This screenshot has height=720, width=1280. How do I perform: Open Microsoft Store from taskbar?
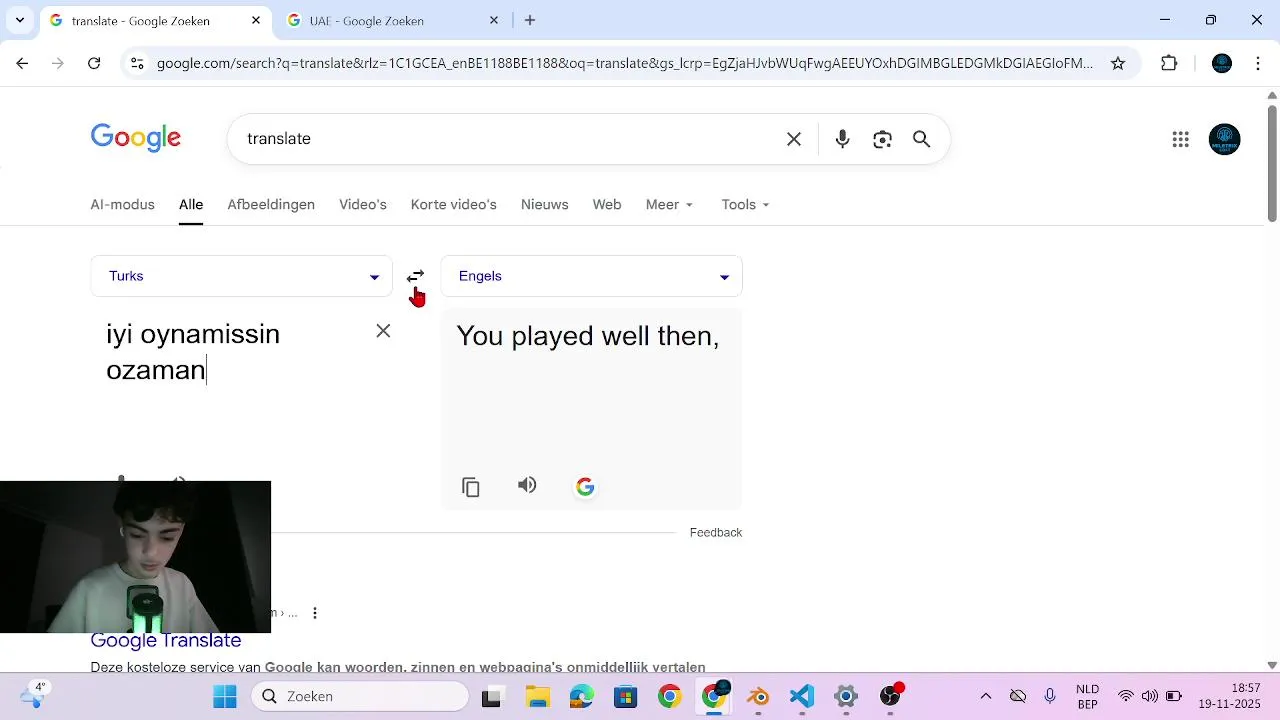(626, 696)
